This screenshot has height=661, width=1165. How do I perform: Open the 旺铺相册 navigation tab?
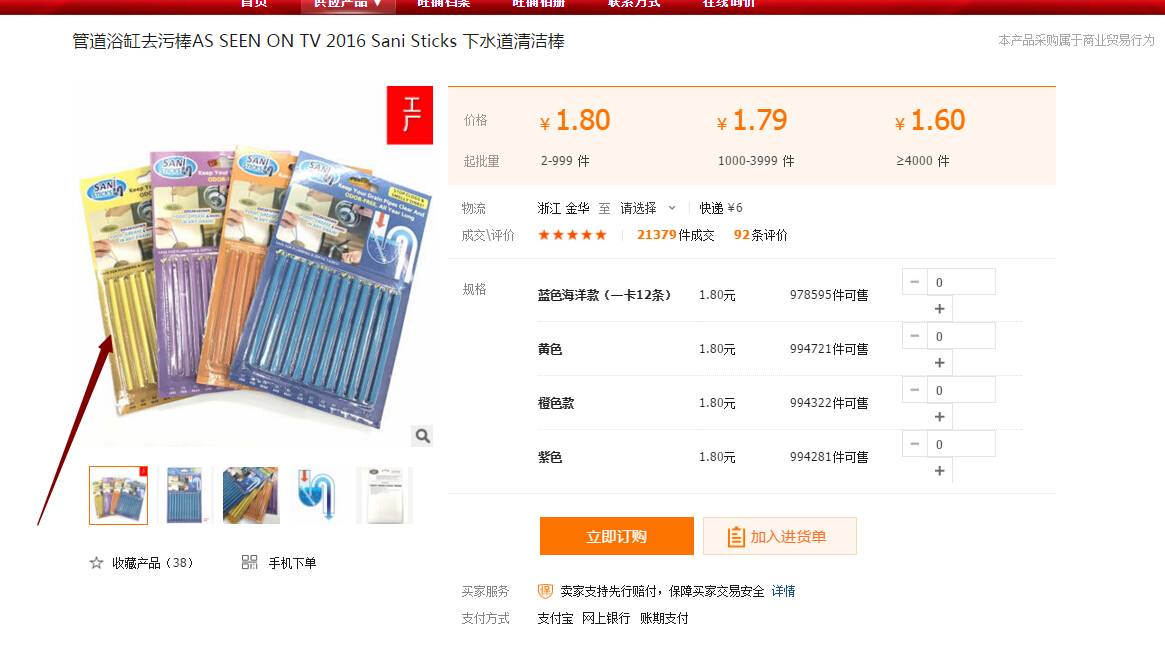tap(539, 4)
